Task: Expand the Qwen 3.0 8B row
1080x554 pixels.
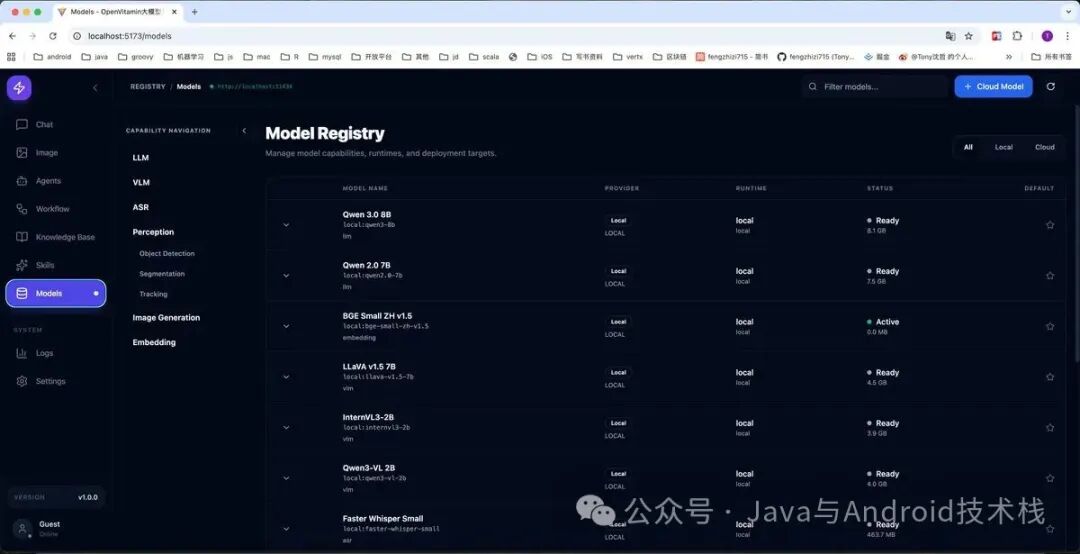Action: (x=286, y=225)
